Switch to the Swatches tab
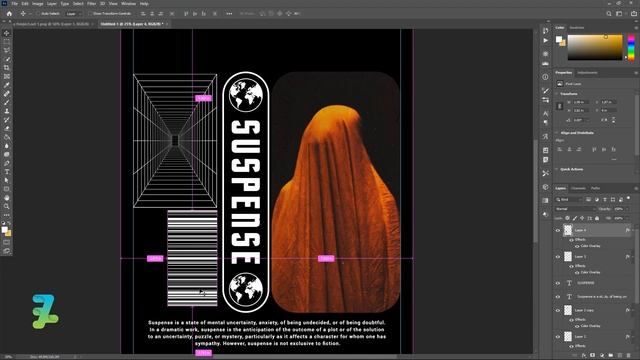 [x=577, y=28]
